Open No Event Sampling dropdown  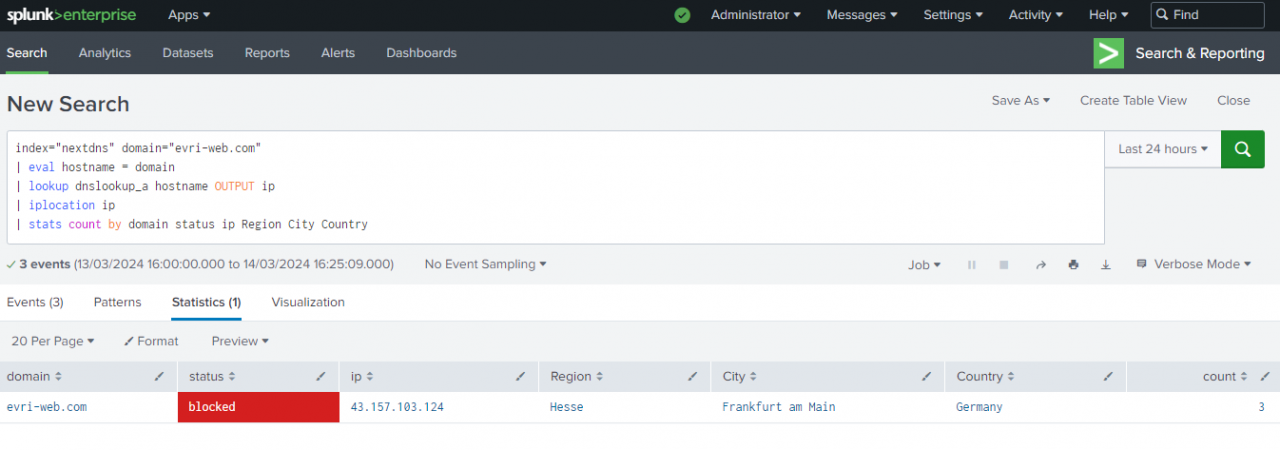[486, 265]
